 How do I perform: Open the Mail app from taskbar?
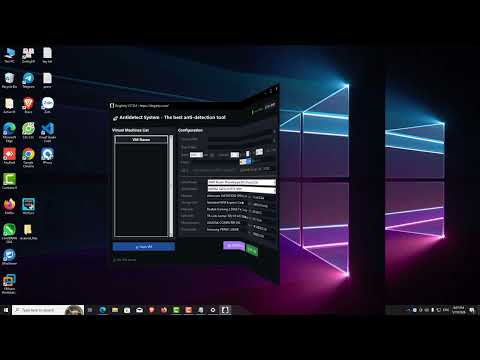pos(139,310)
